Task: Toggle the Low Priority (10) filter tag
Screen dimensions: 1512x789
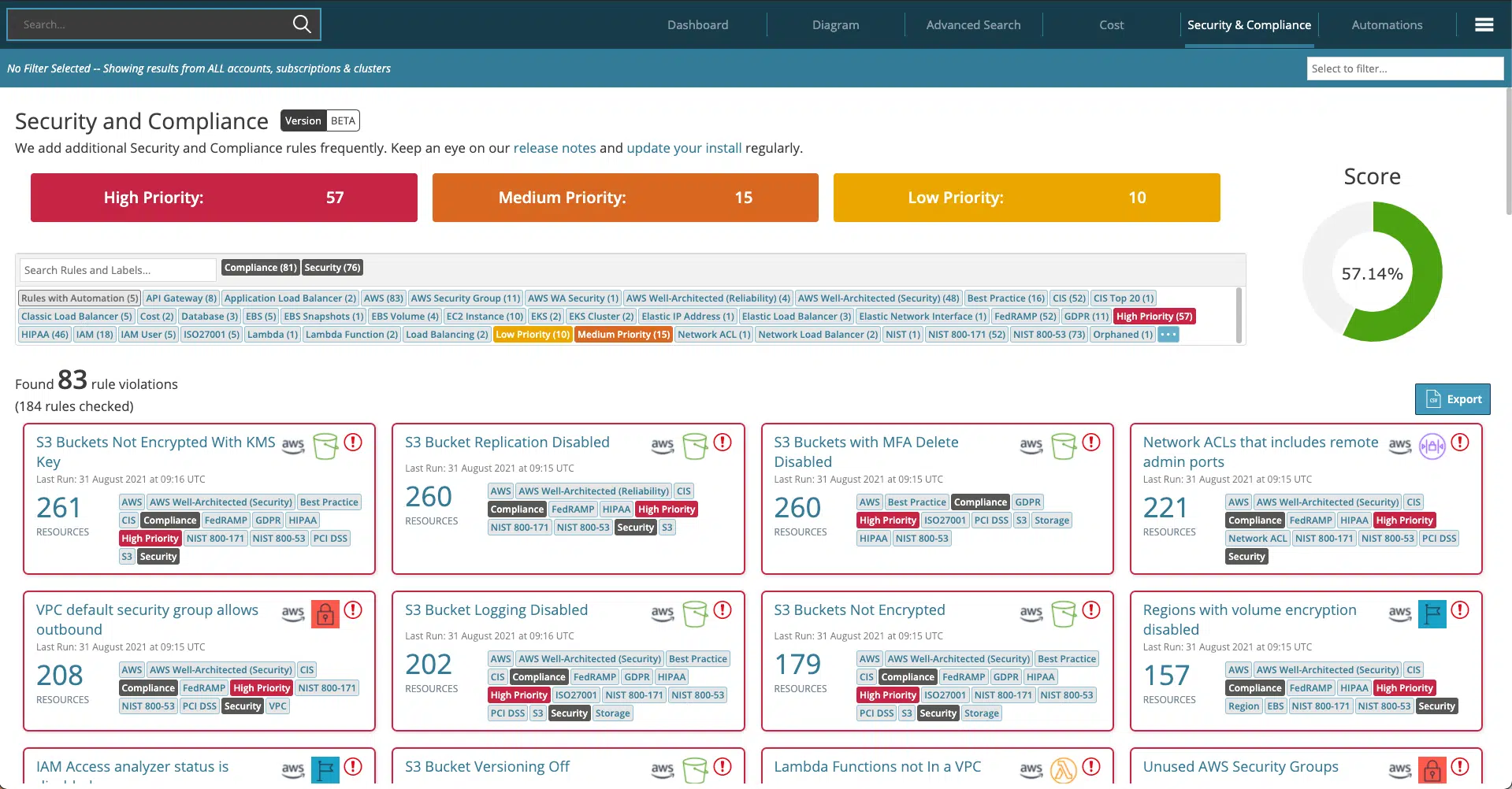Action: click(x=533, y=335)
